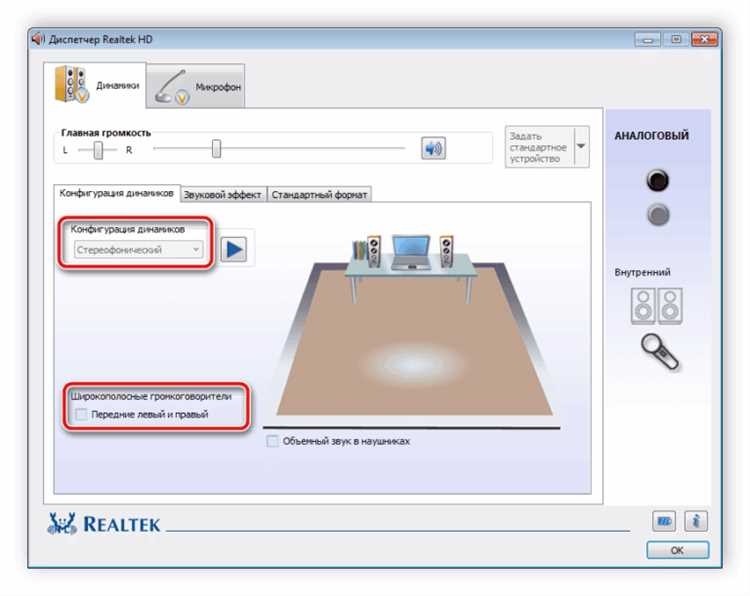The width and height of the screenshot is (750, 596).
Task: Click the title bar speaker icon
Action: tap(38, 39)
